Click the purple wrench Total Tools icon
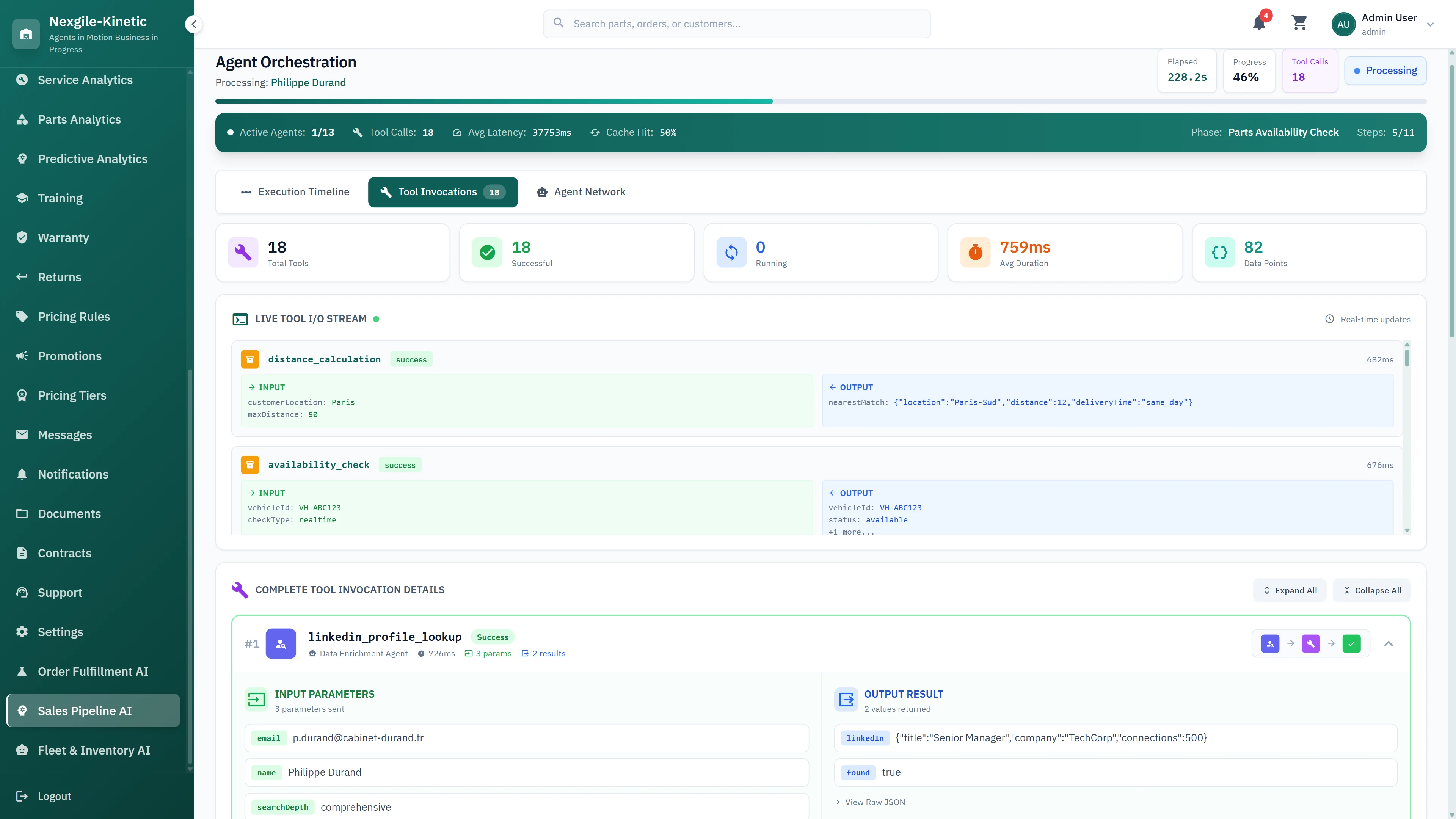 click(x=243, y=253)
